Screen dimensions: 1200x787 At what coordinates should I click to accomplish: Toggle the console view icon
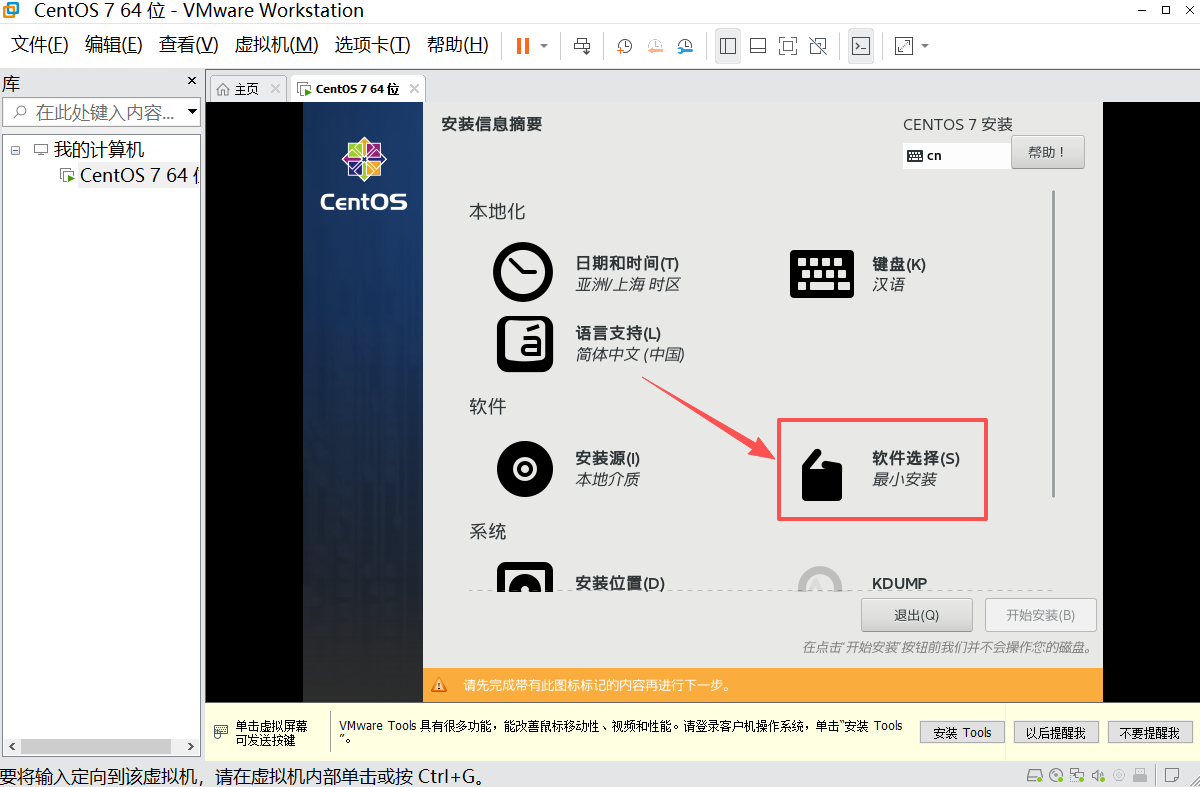[860, 46]
